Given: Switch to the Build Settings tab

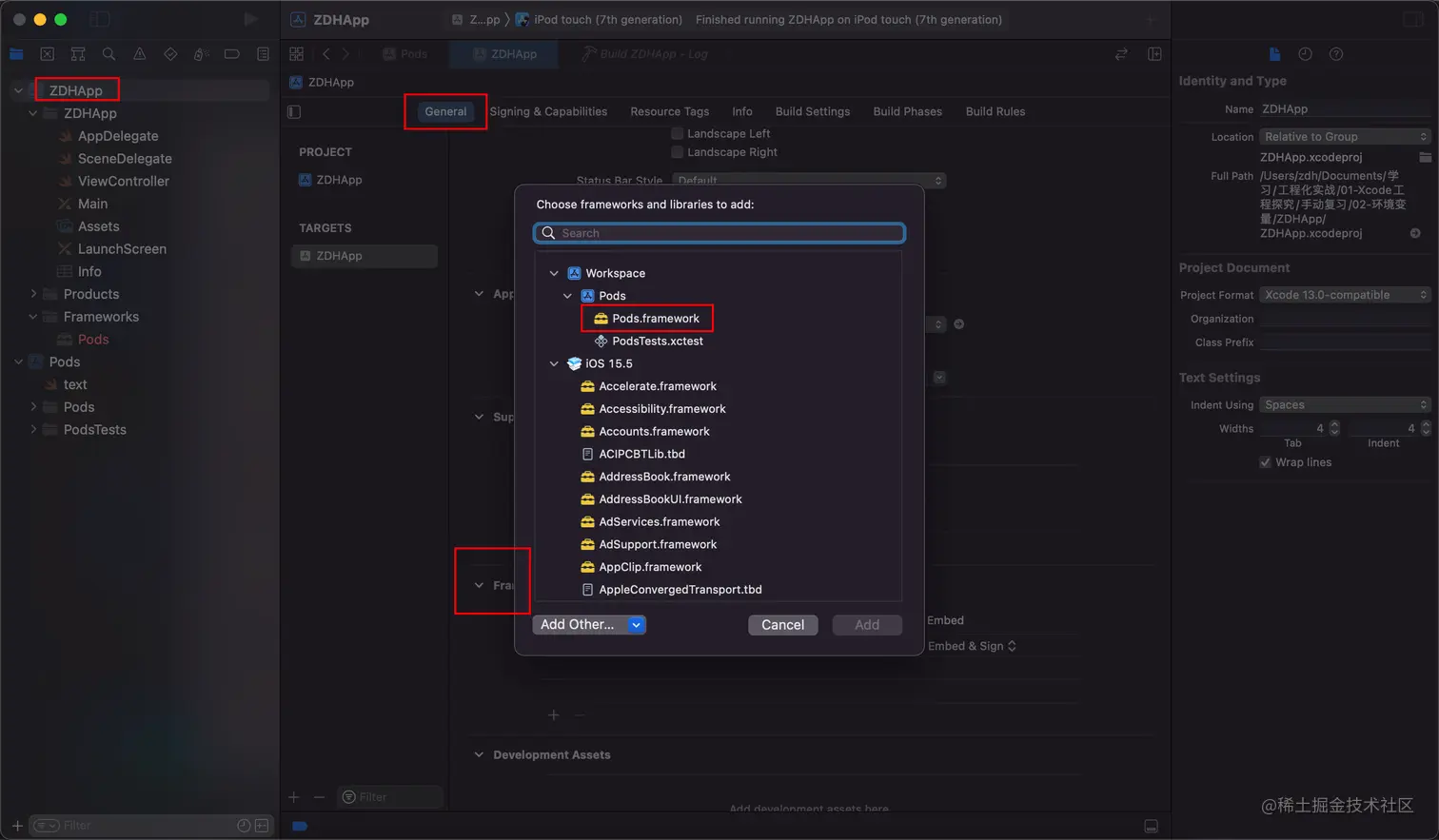Looking at the screenshot, I should [x=813, y=111].
